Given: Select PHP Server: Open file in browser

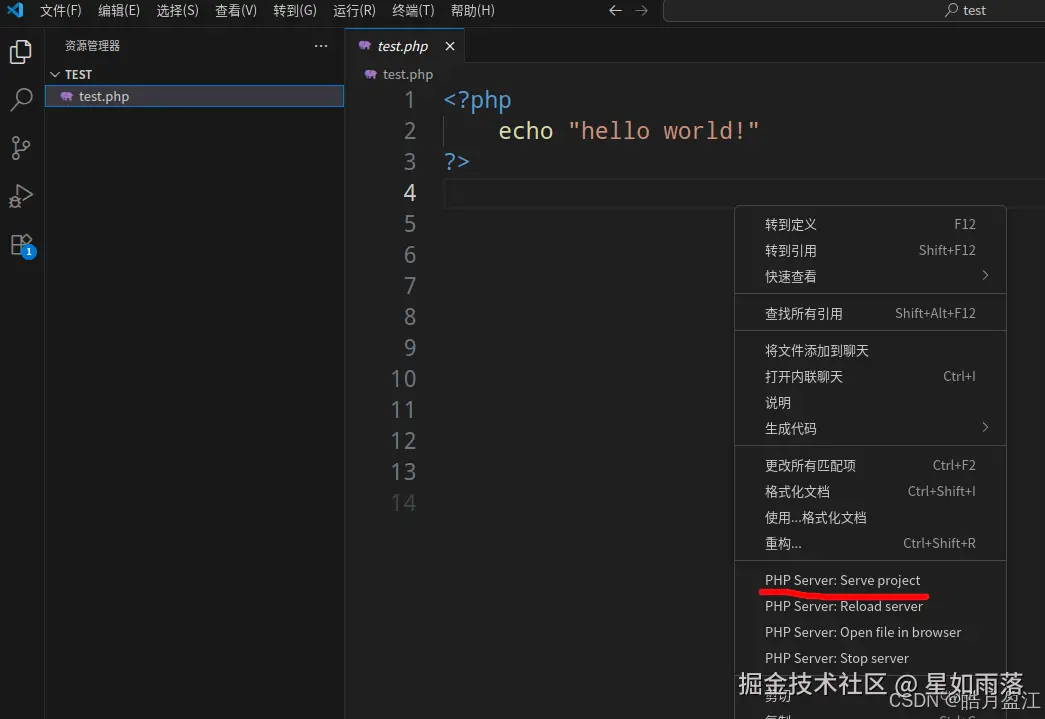Looking at the screenshot, I should pyautogui.click(x=870, y=632).
